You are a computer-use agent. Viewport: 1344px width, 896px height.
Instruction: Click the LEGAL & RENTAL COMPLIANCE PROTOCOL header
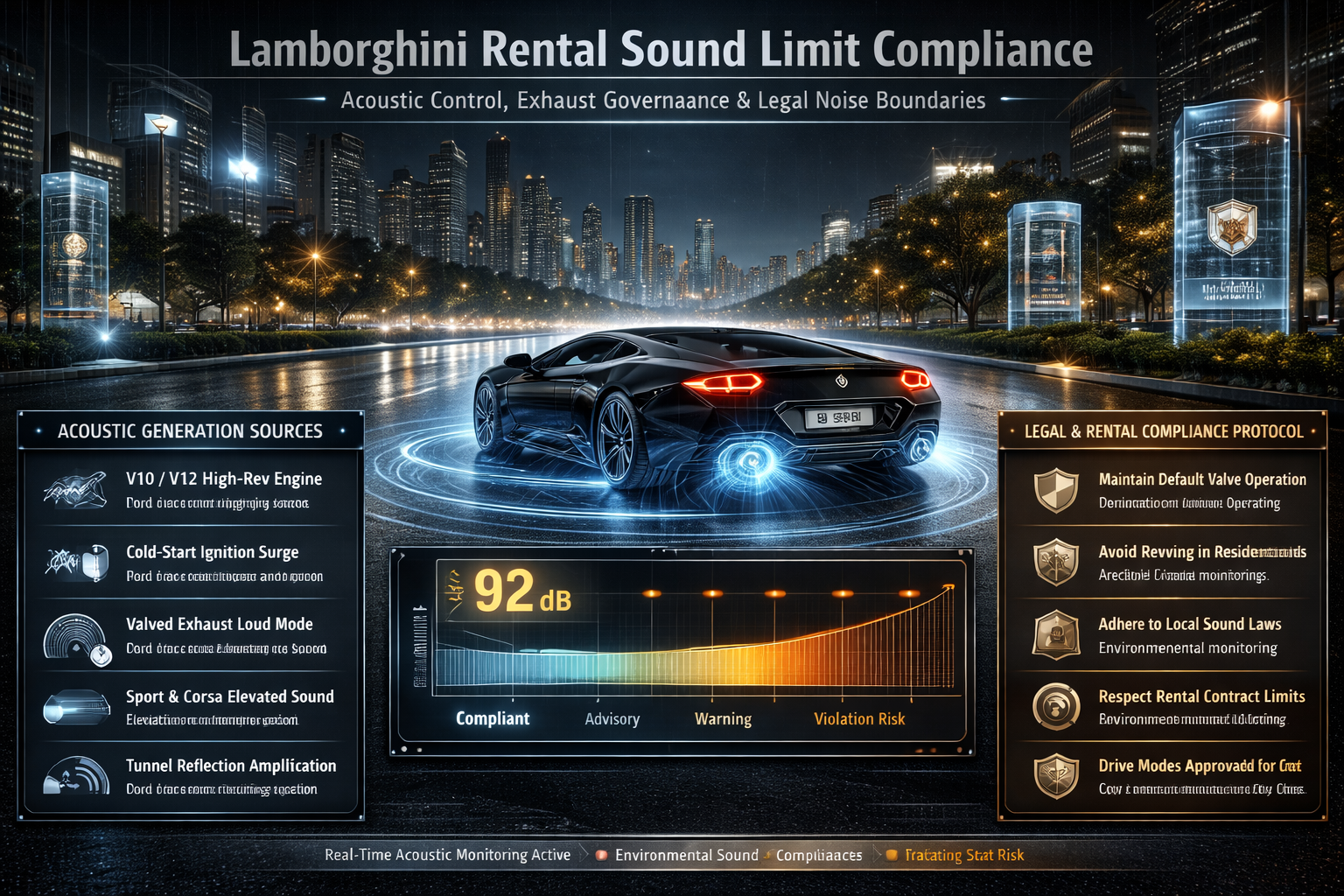pyautogui.click(x=1164, y=431)
